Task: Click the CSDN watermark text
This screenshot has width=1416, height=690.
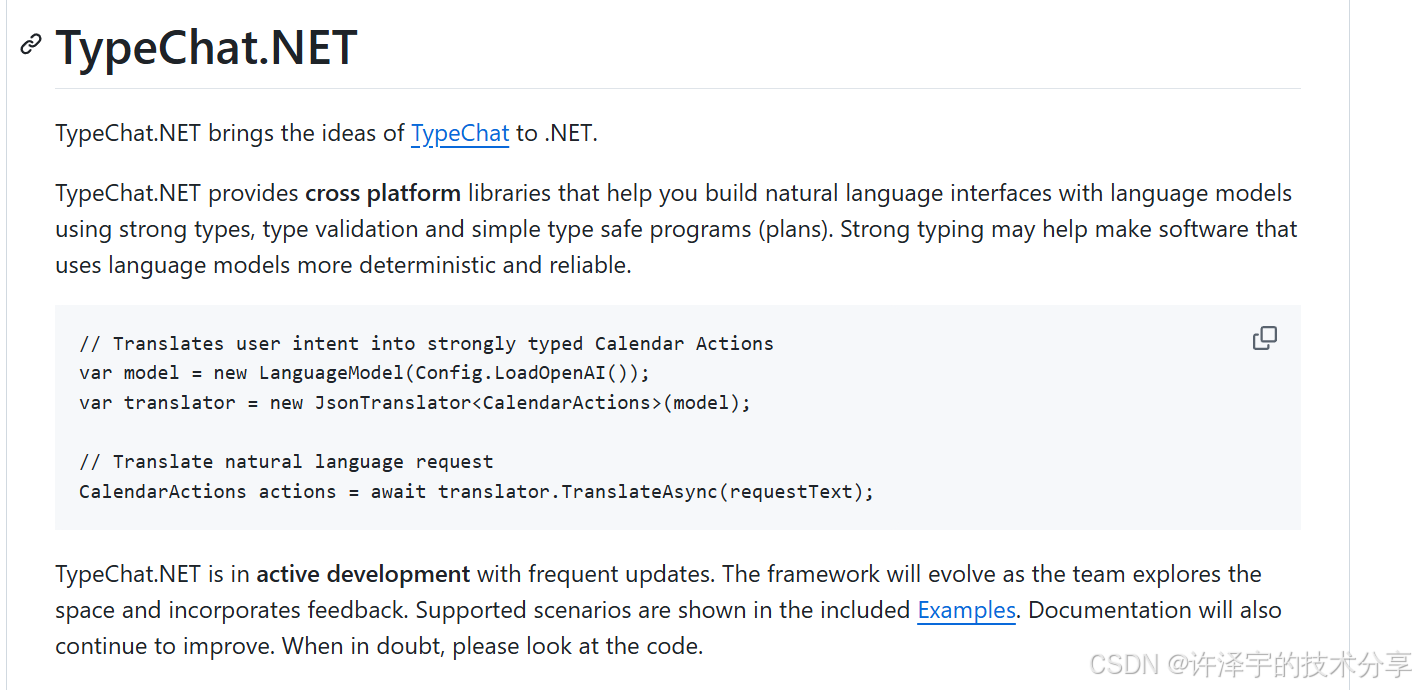Action: point(1250,664)
